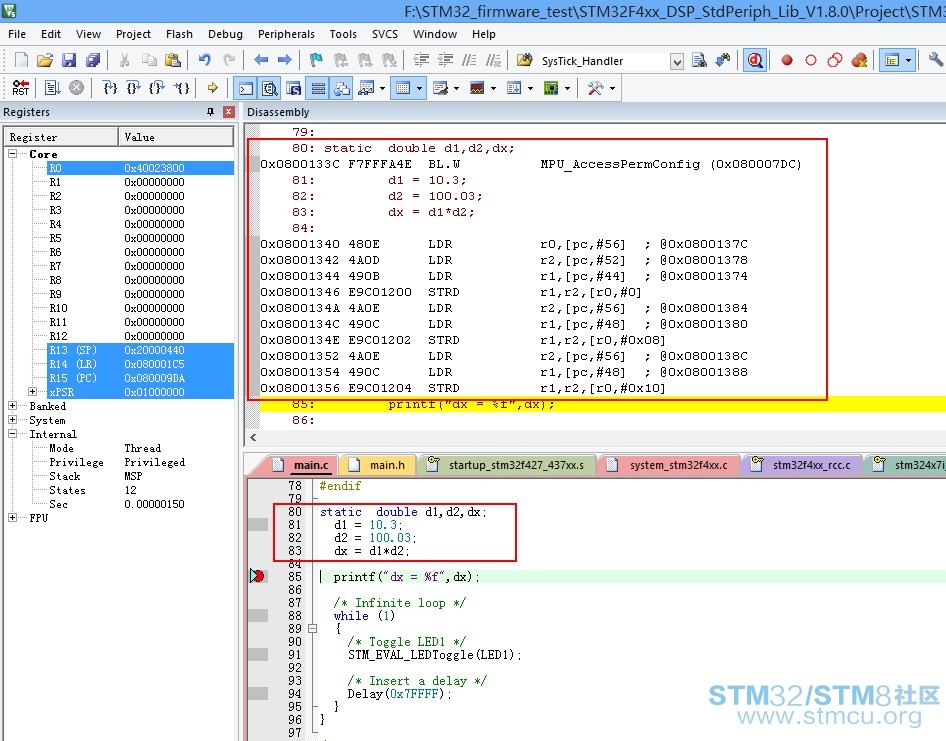Collapse the Core register group

click(x=12, y=154)
